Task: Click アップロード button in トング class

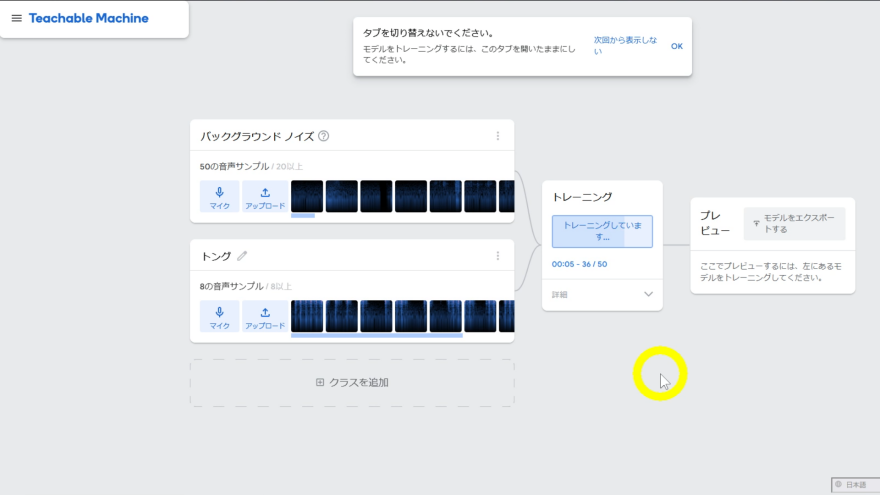Action: pos(265,317)
